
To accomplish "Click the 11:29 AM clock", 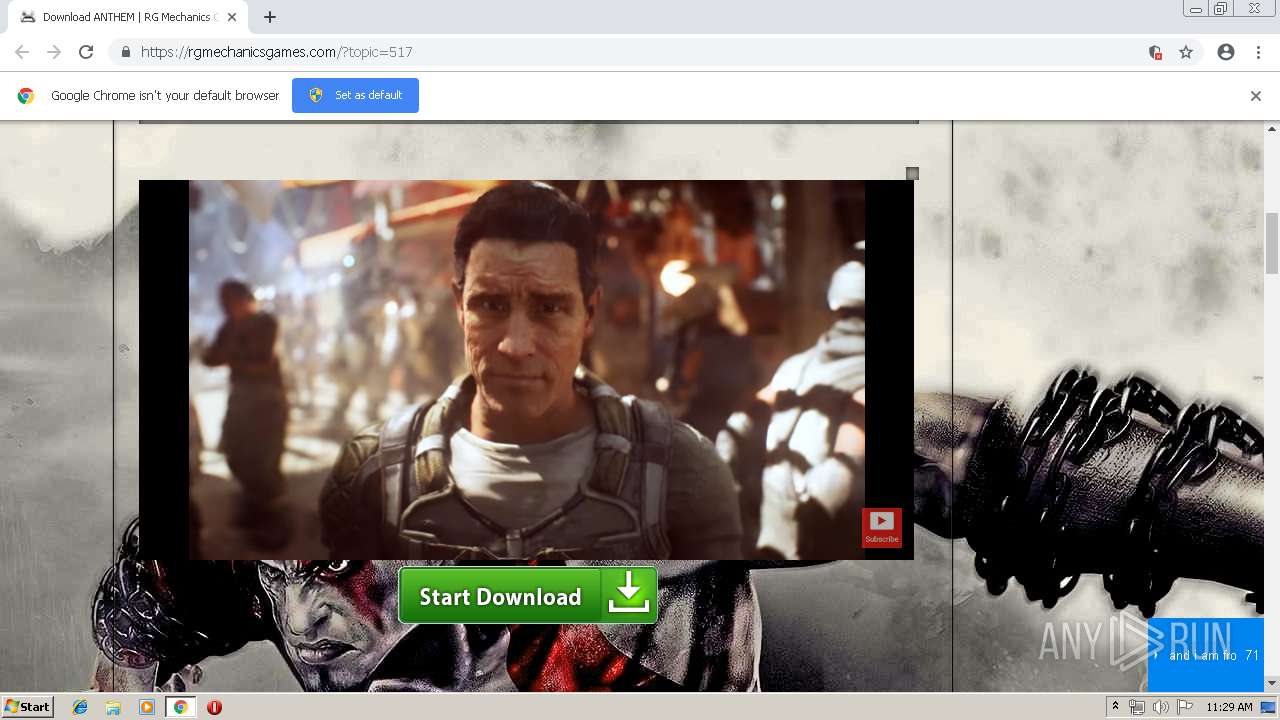I will 1229,707.
